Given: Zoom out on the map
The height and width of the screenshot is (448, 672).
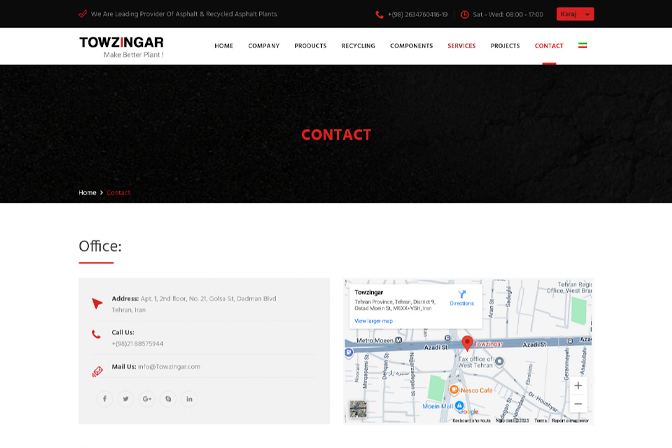Looking at the screenshot, I should pos(578,404).
